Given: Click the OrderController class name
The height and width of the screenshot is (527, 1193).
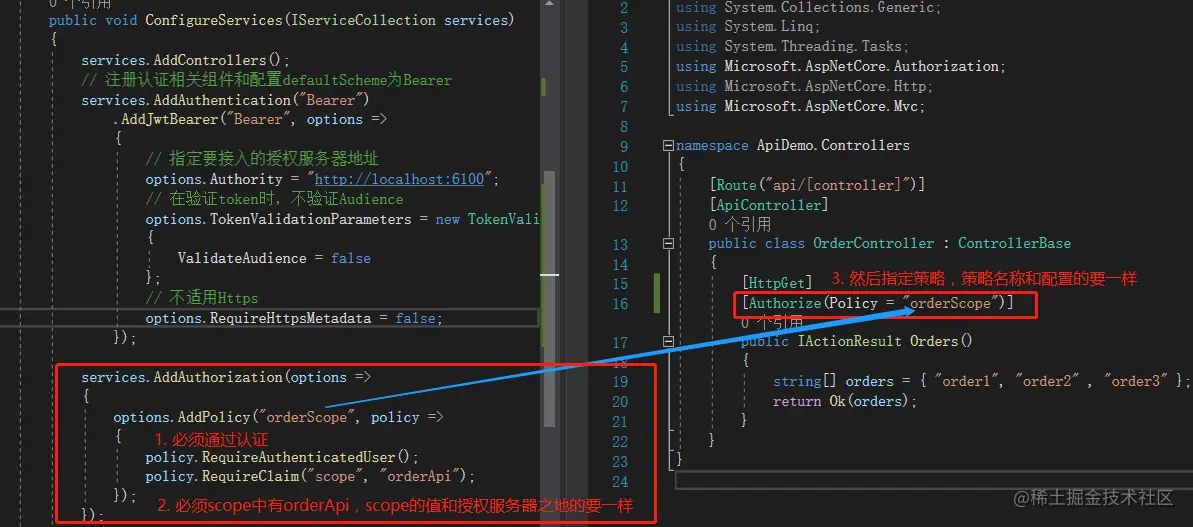Looking at the screenshot, I should pos(873,243).
